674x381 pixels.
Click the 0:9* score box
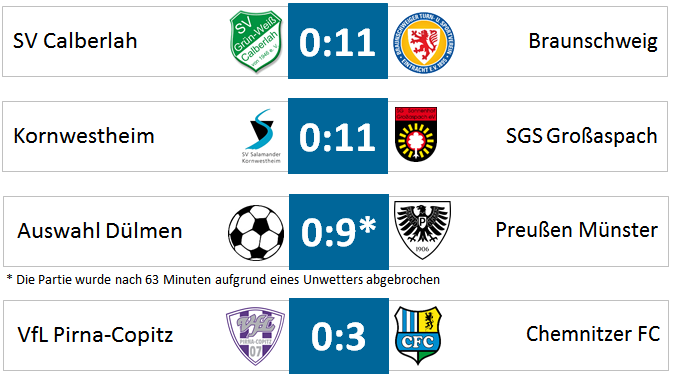coord(339,231)
